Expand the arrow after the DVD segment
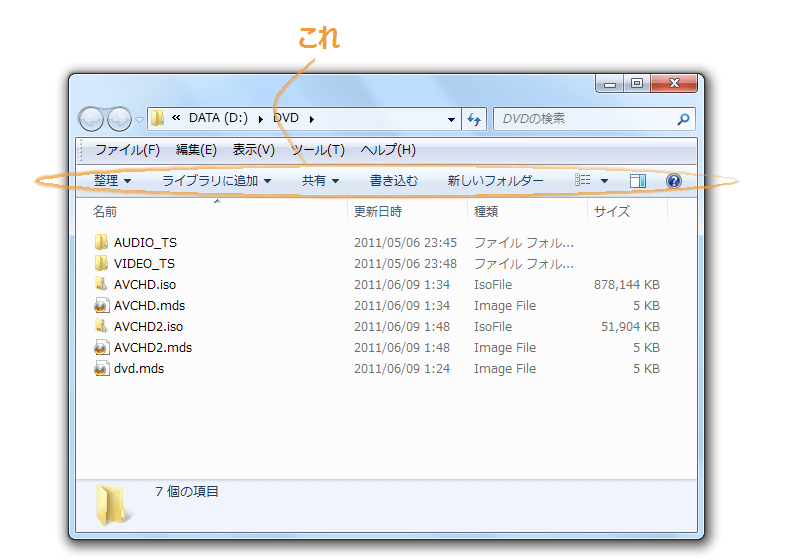 pos(312,120)
